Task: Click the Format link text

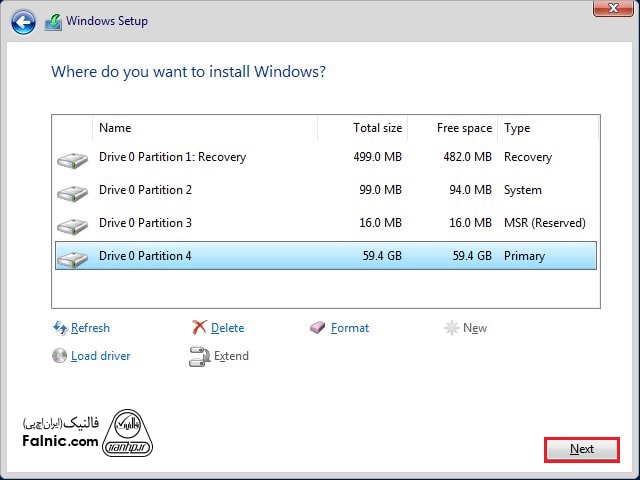Action: 350,328
